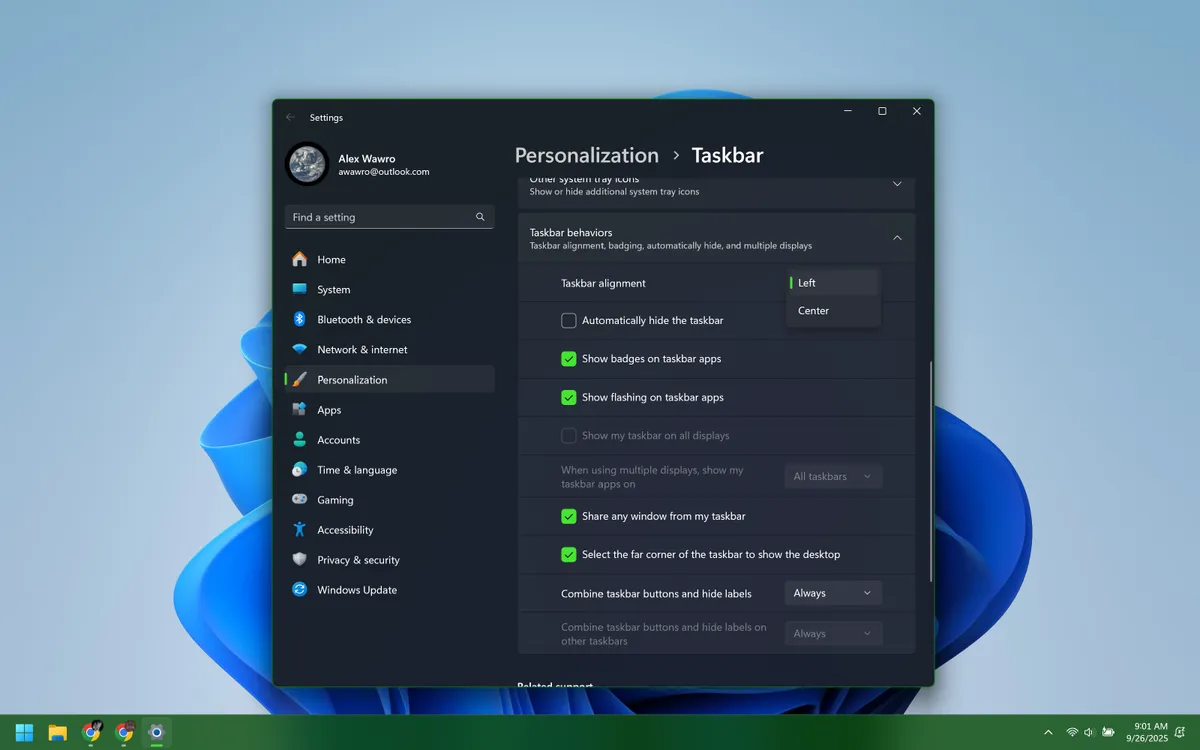The width and height of the screenshot is (1200, 750).
Task: Click the Gaming controller icon in sidebar
Action: (300, 499)
